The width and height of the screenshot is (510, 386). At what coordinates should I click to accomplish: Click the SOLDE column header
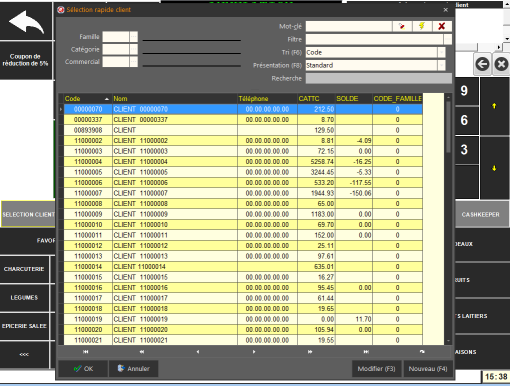[354, 99]
